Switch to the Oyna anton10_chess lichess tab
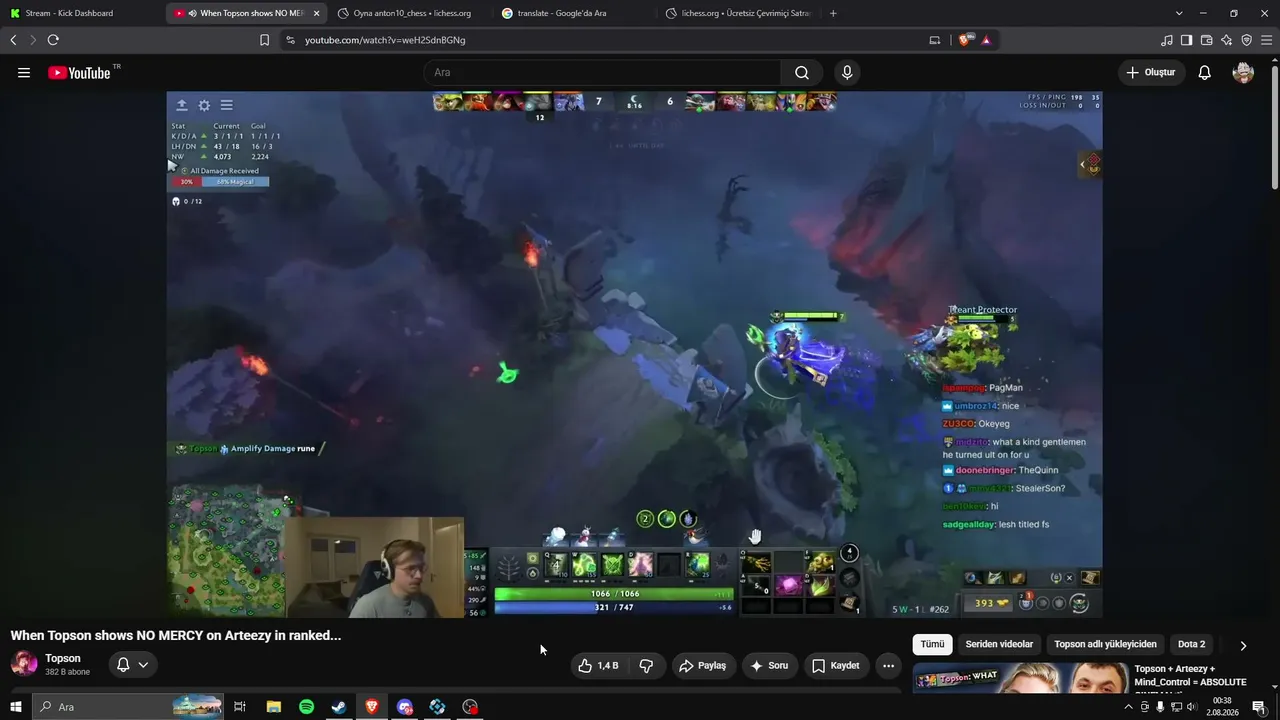Viewport: 1280px width, 720px height. coord(411,13)
